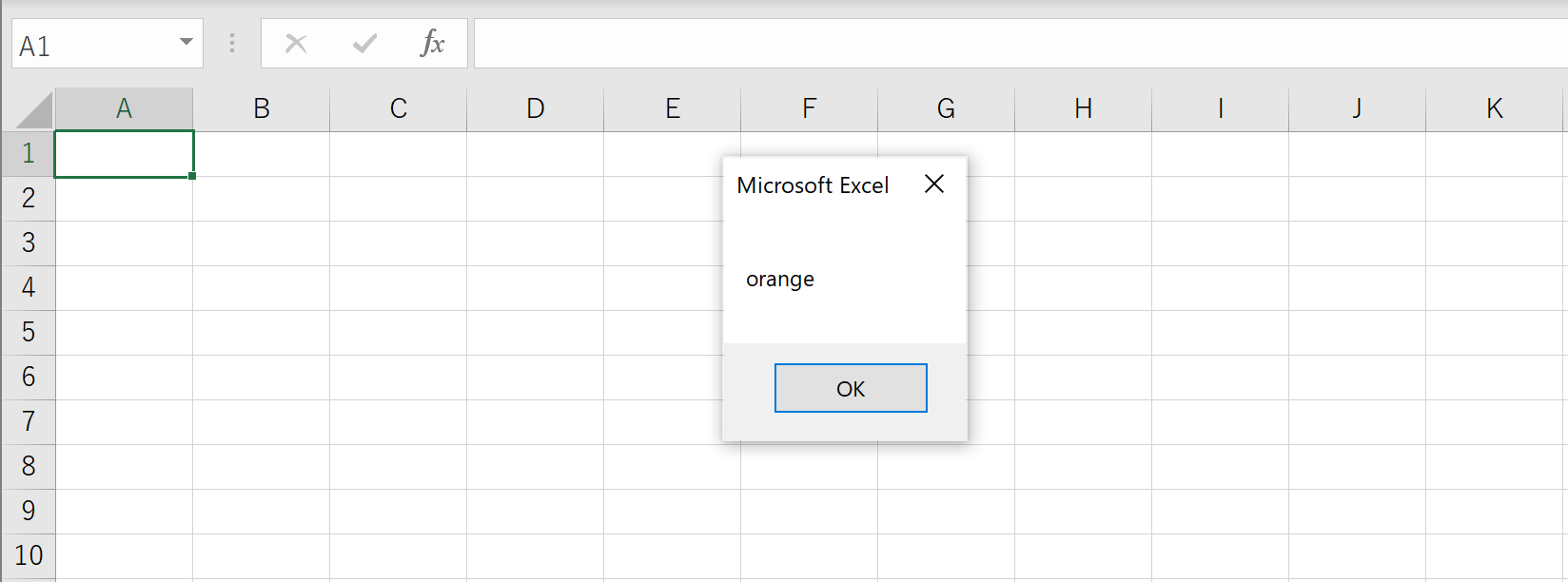Click cell A10
This screenshot has width=1568, height=582.
click(124, 556)
